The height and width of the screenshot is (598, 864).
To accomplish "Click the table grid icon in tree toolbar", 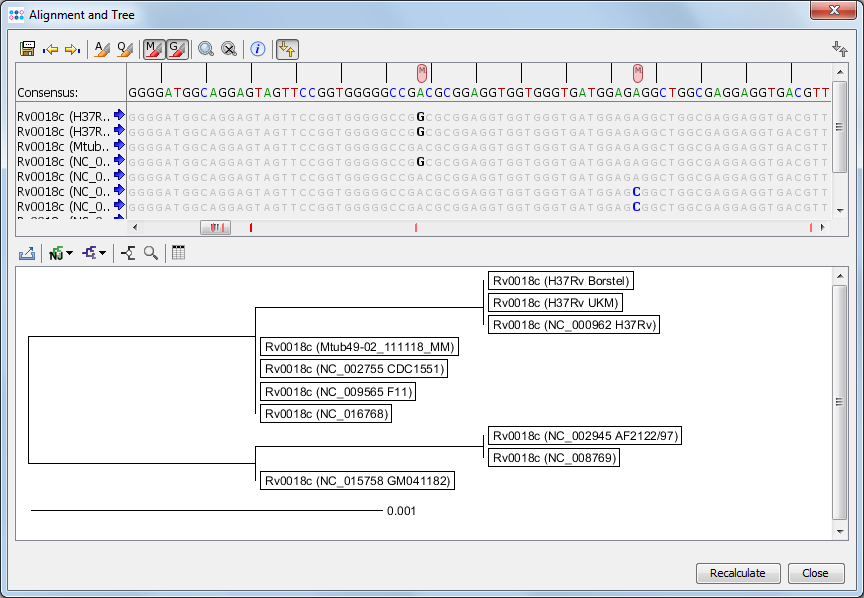I will pyautogui.click(x=178, y=254).
